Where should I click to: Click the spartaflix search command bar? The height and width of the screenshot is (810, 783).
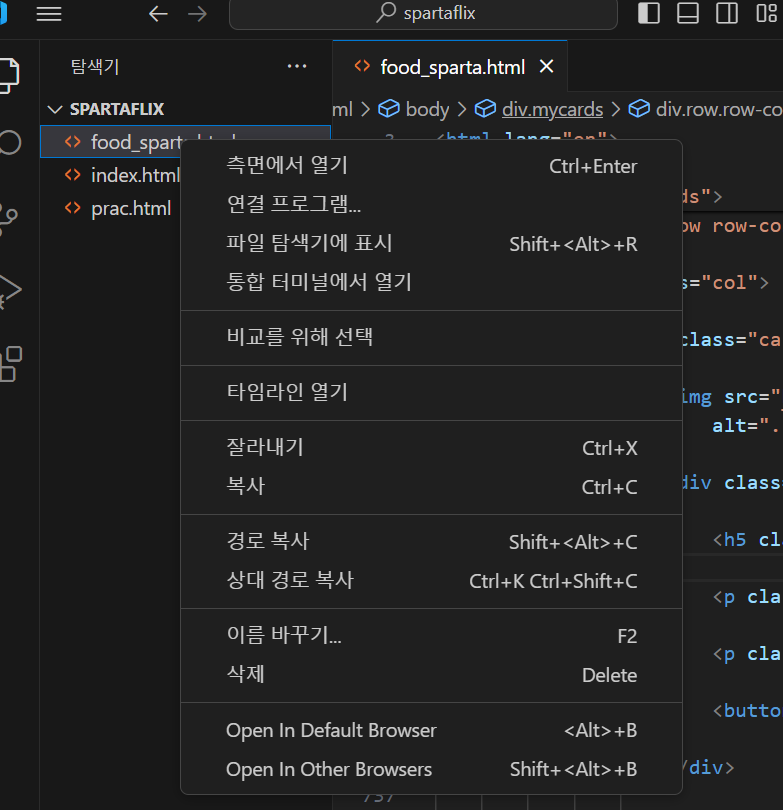[424, 14]
